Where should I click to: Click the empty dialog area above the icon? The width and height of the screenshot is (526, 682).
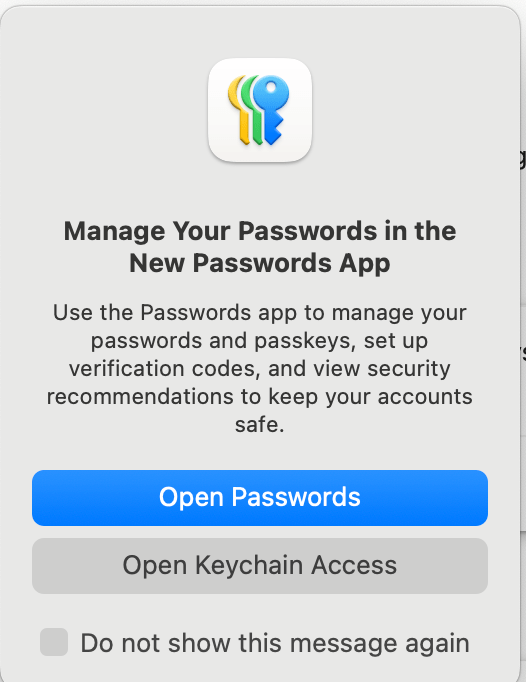click(260, 31)
